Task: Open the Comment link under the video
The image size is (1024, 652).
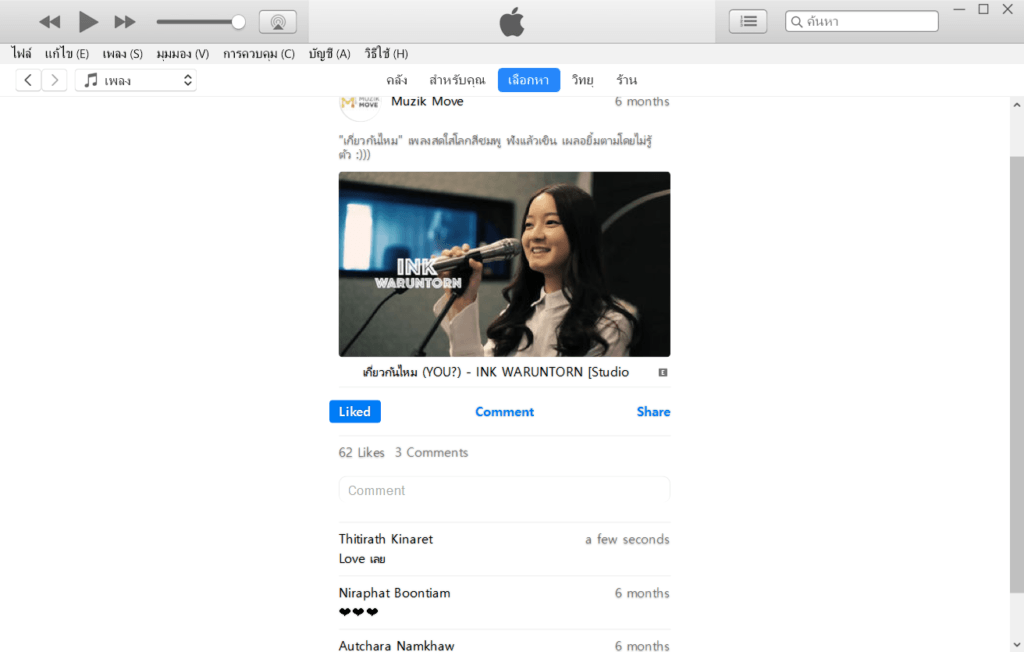Action: click(x=504, y=411)
